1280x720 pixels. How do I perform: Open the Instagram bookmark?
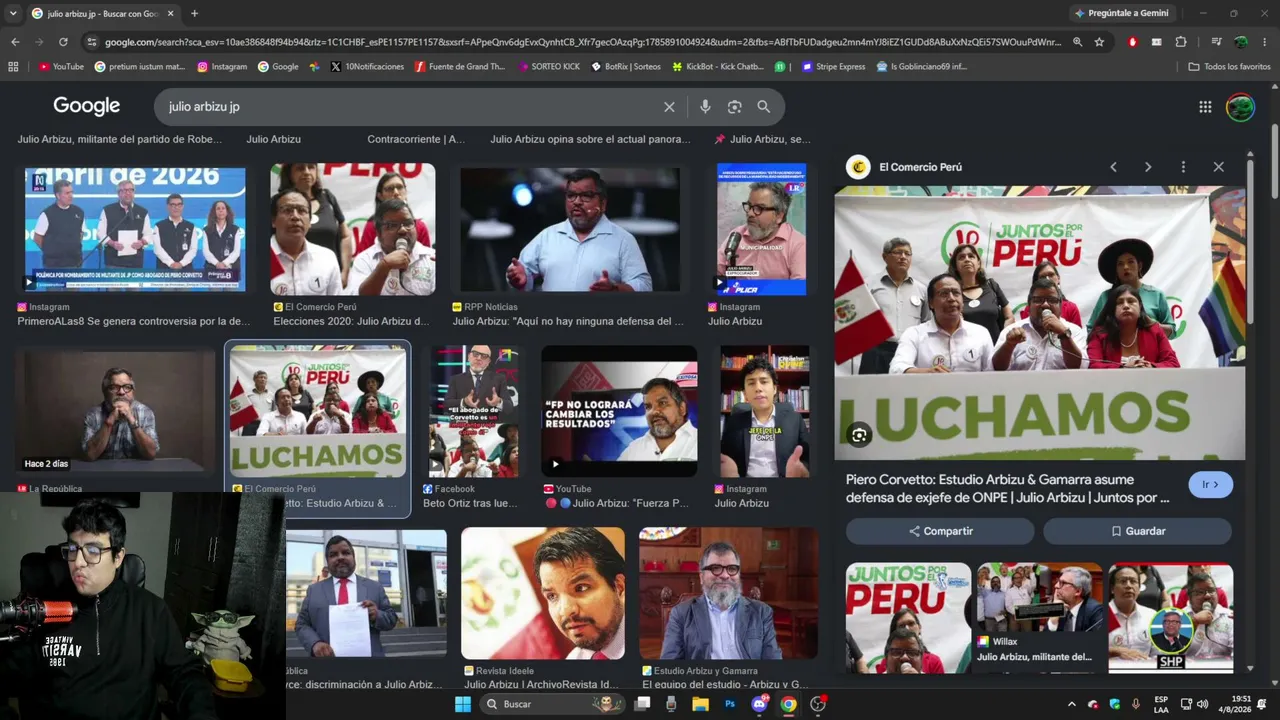click(x=222, y=67)
